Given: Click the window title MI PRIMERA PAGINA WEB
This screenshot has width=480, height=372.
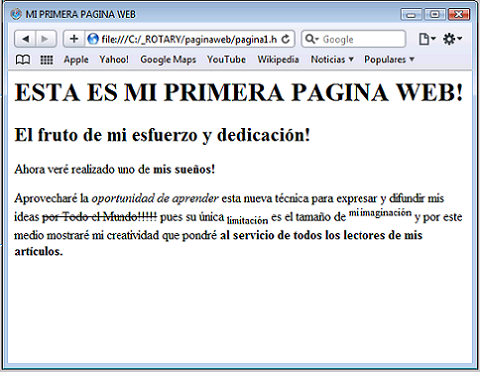Looking at the screenshot, I should [81, 14].
